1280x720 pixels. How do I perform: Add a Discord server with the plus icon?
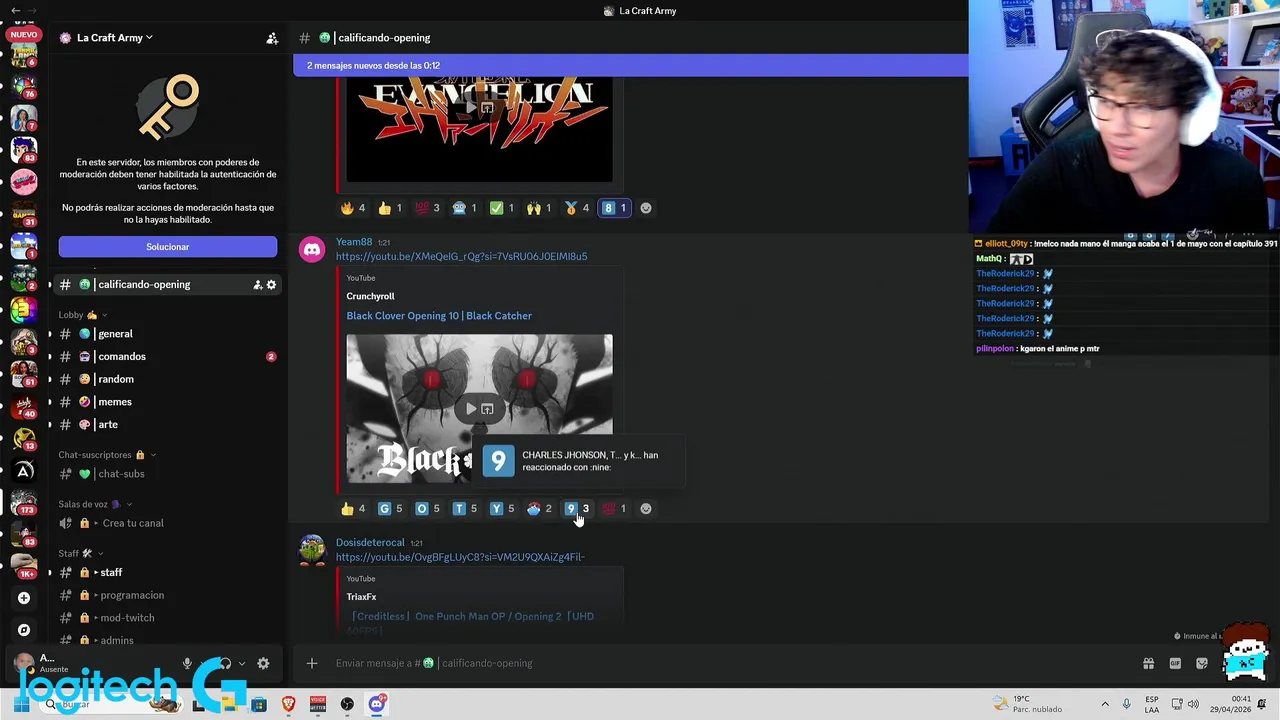[24, 598]
